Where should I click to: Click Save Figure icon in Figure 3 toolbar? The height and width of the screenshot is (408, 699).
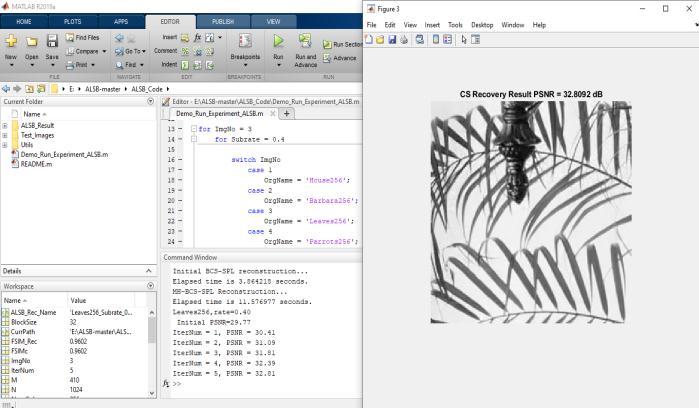(392, 40)
